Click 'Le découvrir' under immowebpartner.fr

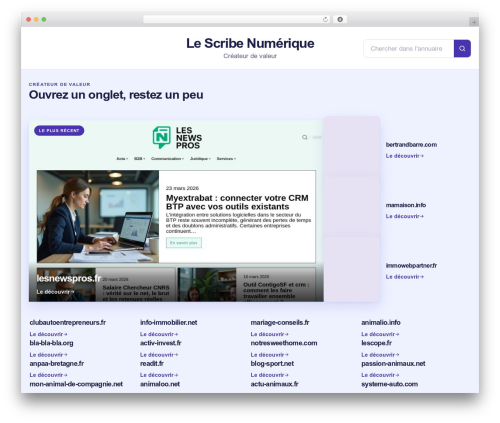coord(405,277)
